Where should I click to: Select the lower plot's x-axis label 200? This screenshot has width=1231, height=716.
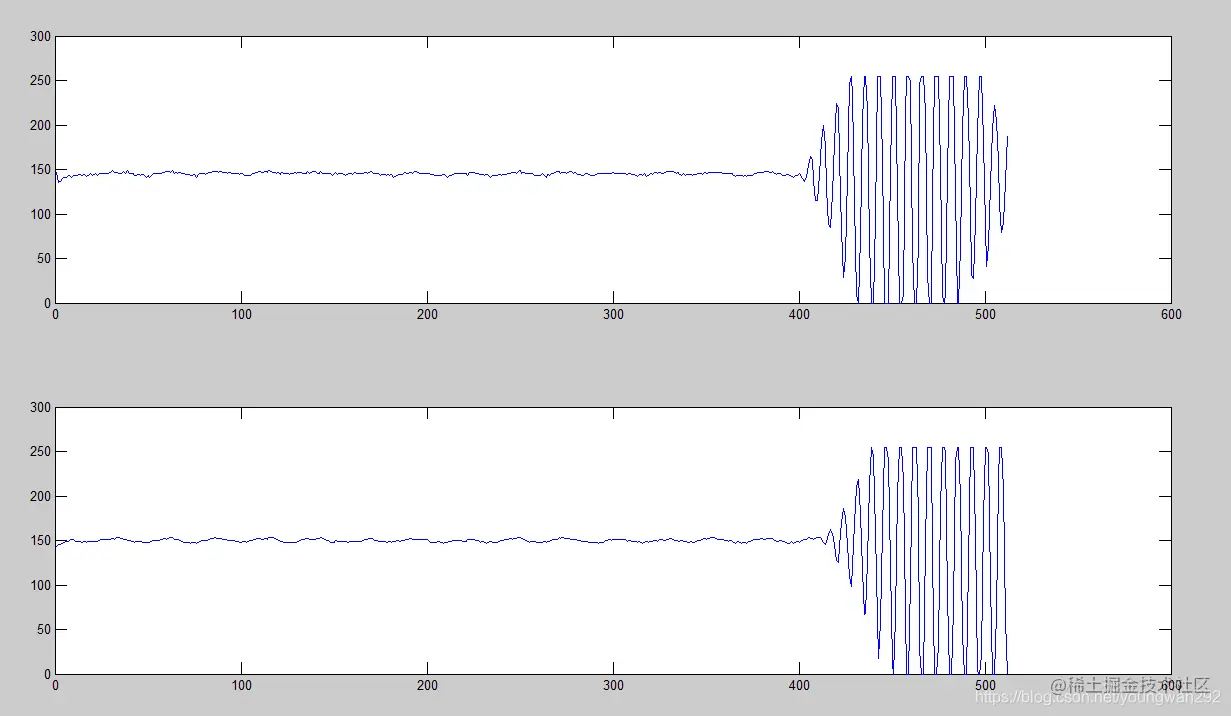(427, 685)
